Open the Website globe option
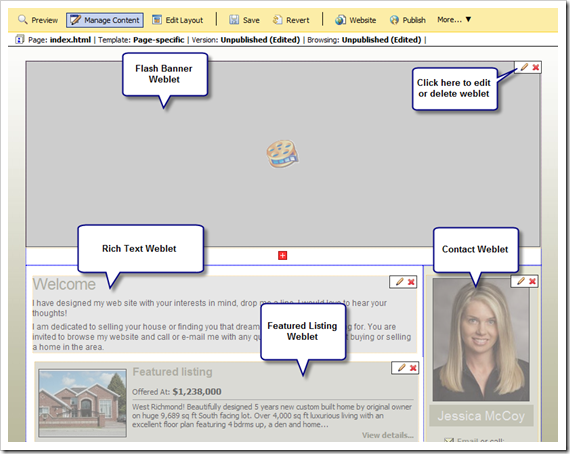This screenshot has width=570, height=454. tap(356, 20)
